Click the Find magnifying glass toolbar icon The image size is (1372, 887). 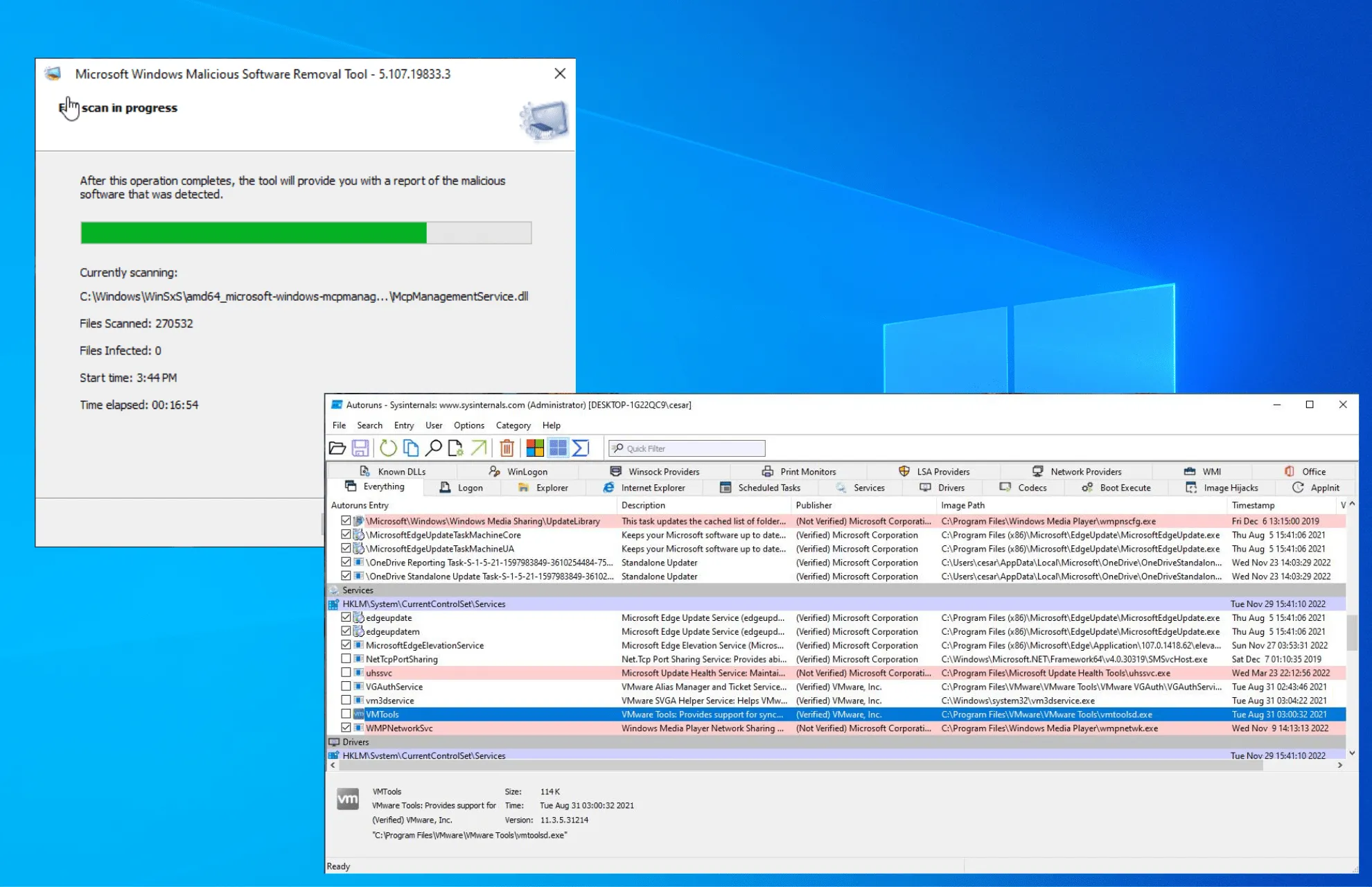click(434, 448)
